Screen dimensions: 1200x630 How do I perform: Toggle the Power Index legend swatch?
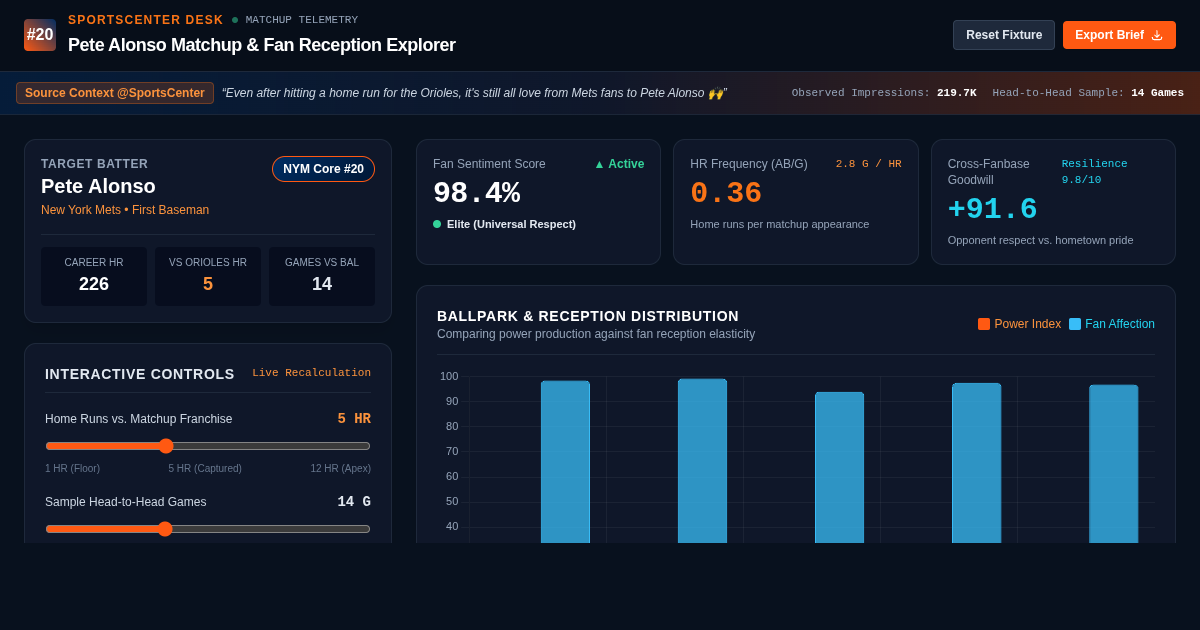[984, 324]
